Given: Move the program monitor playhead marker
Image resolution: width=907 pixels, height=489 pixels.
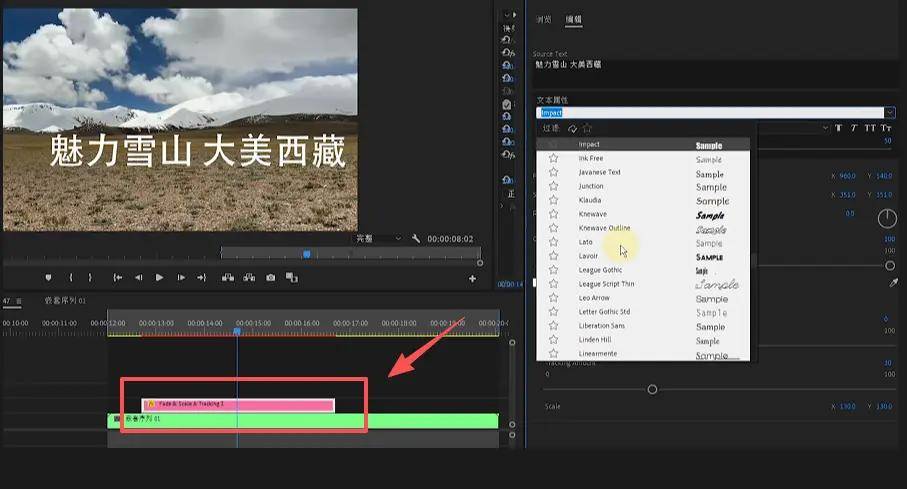Looking at the screenshot, I should (307, 253).
